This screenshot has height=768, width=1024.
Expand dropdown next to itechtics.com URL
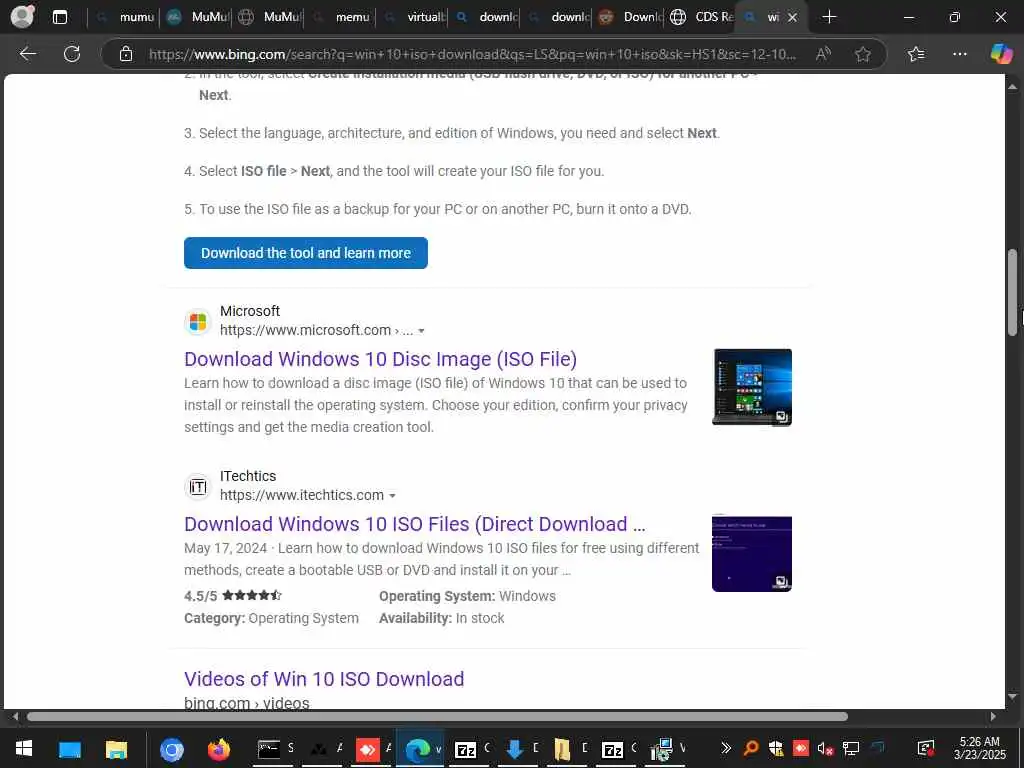coord(392,496)
